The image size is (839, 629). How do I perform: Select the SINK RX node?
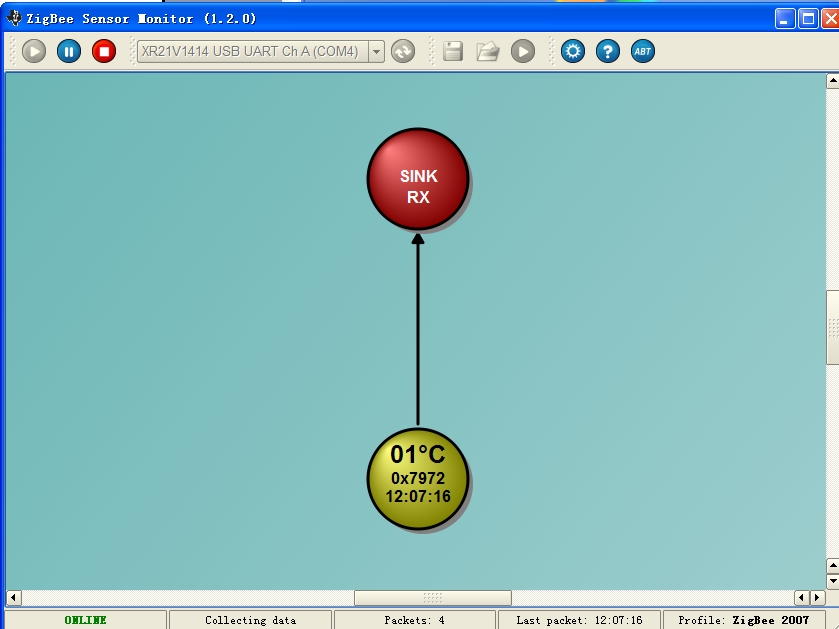[x=418, y=178]
